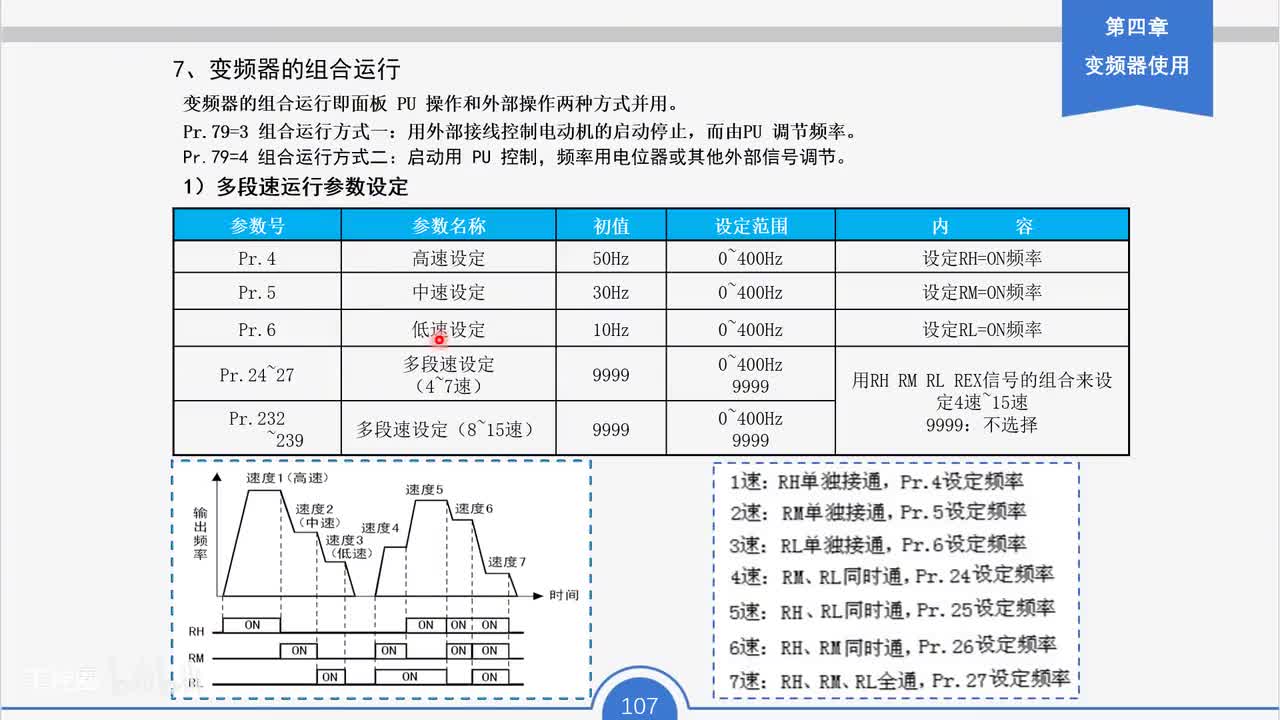Click the "速度6" label in the chart
The width and height of the screenshot is (1280, 720).
(x=474, y=509)
